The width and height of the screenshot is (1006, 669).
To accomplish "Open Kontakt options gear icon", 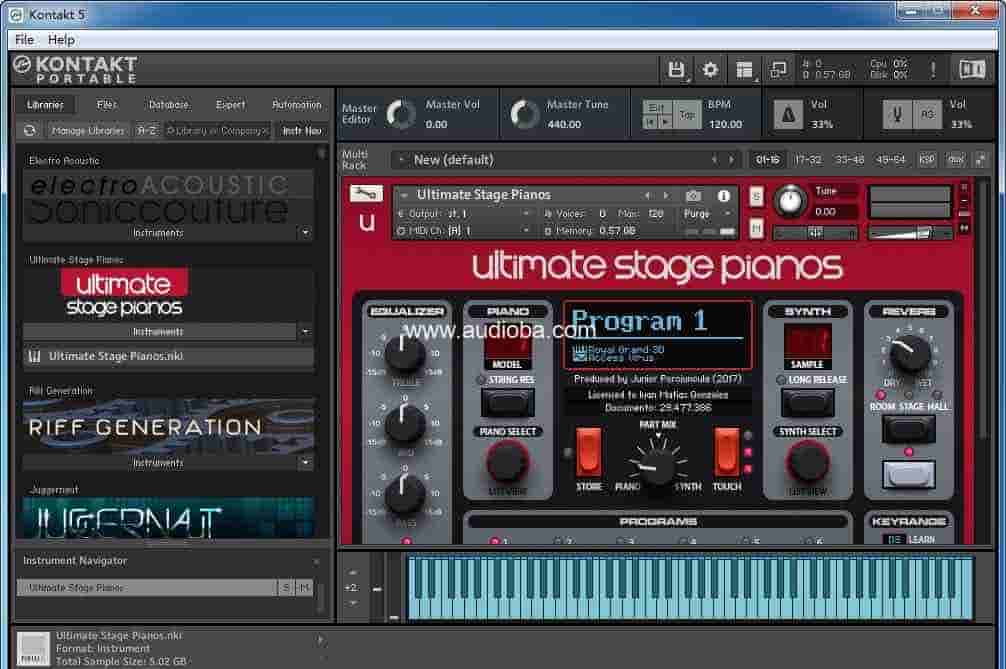I will point(710,69).
